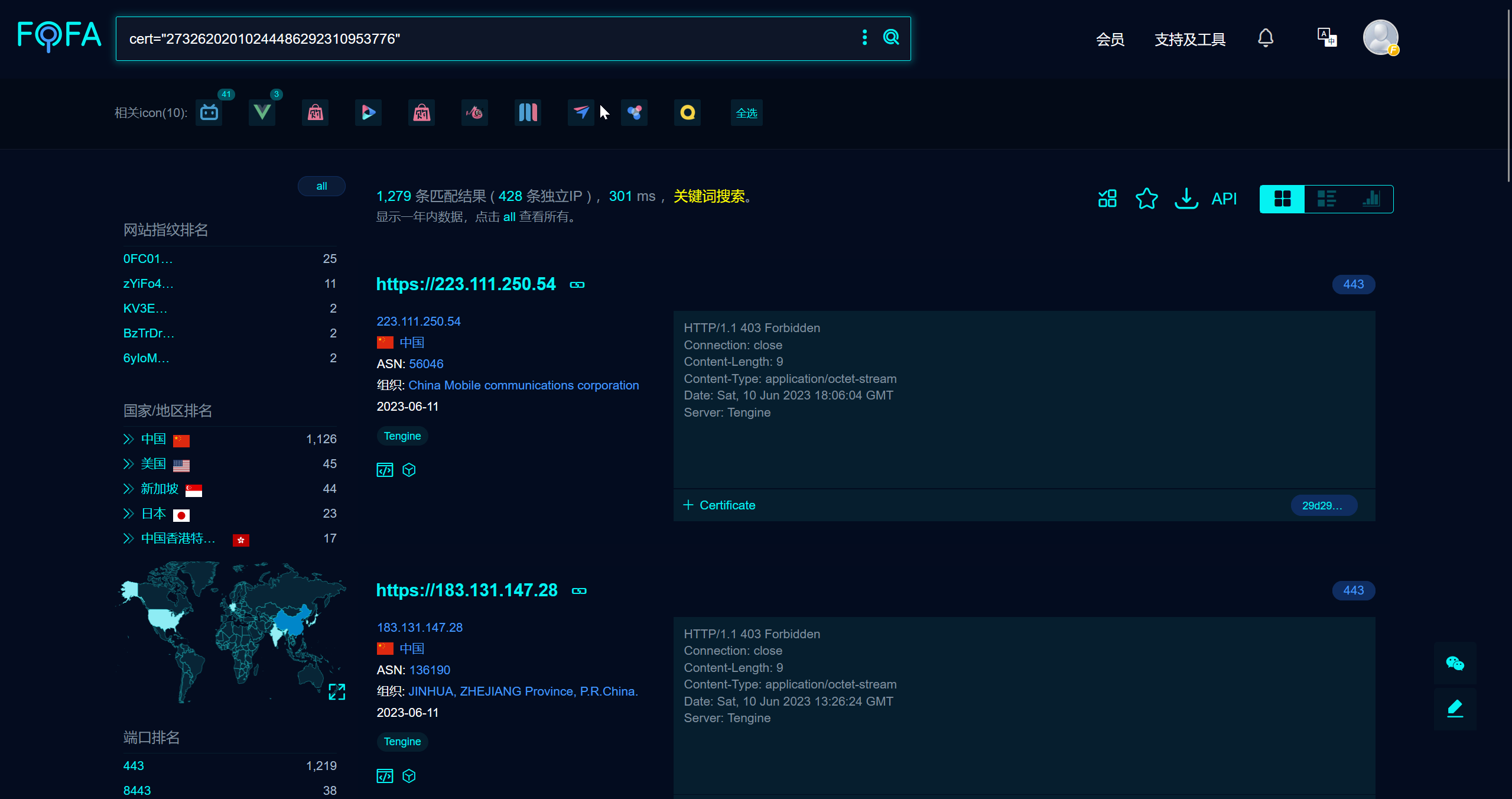Open the three-dot search options menu
Screen dimensions: 1512x799
click(864, 38)
